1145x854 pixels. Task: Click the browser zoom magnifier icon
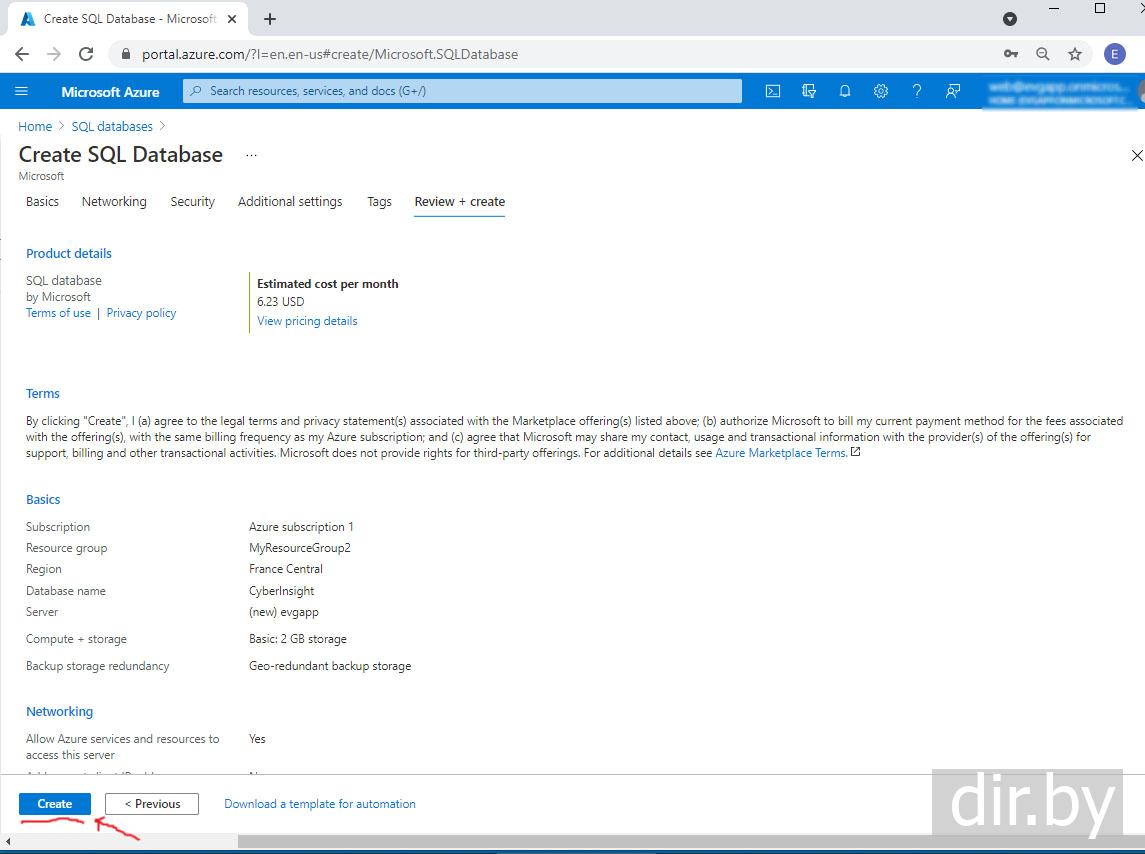click(1043, 54)
